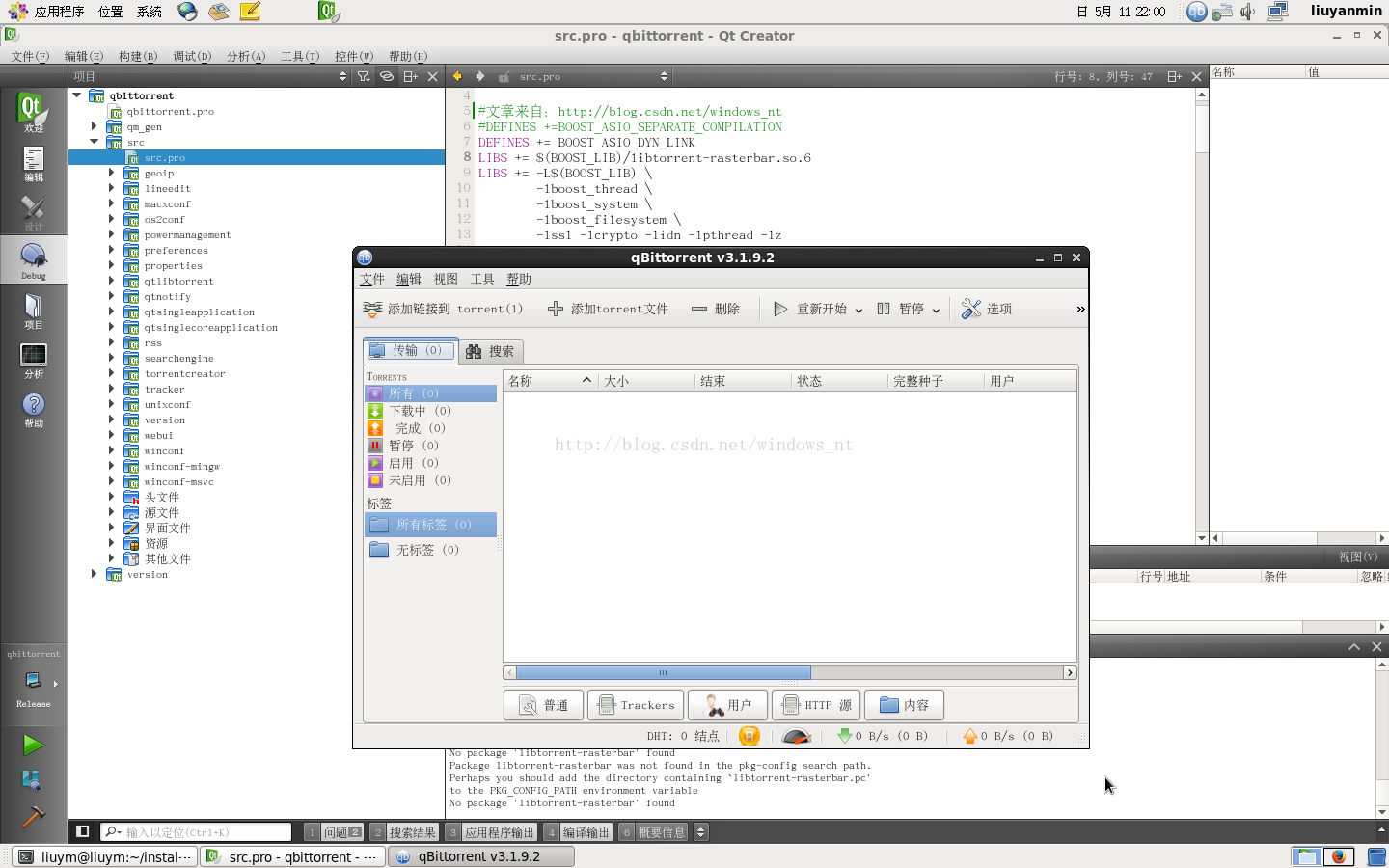Open the Tools menu in qBittorrent
The image size is (1389, 868).
482,279
